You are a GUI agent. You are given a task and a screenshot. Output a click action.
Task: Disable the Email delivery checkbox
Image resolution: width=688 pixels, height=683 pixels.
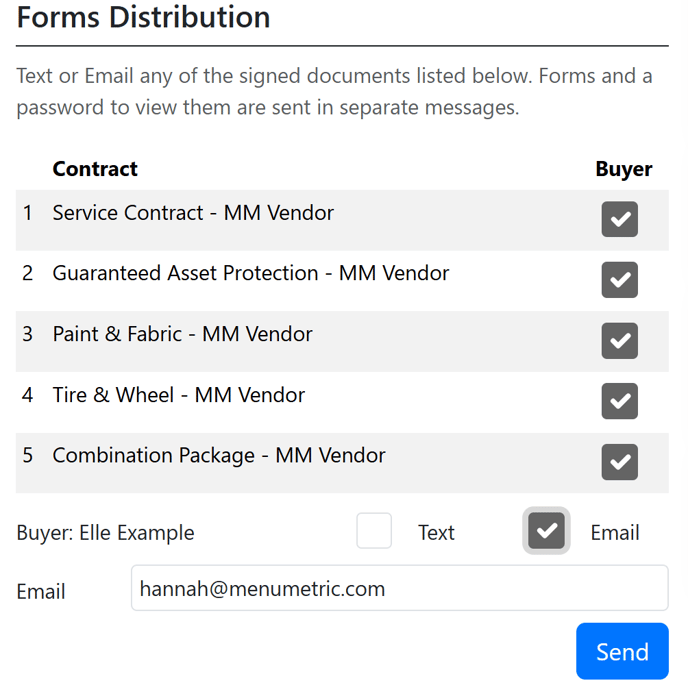(547, 531)
